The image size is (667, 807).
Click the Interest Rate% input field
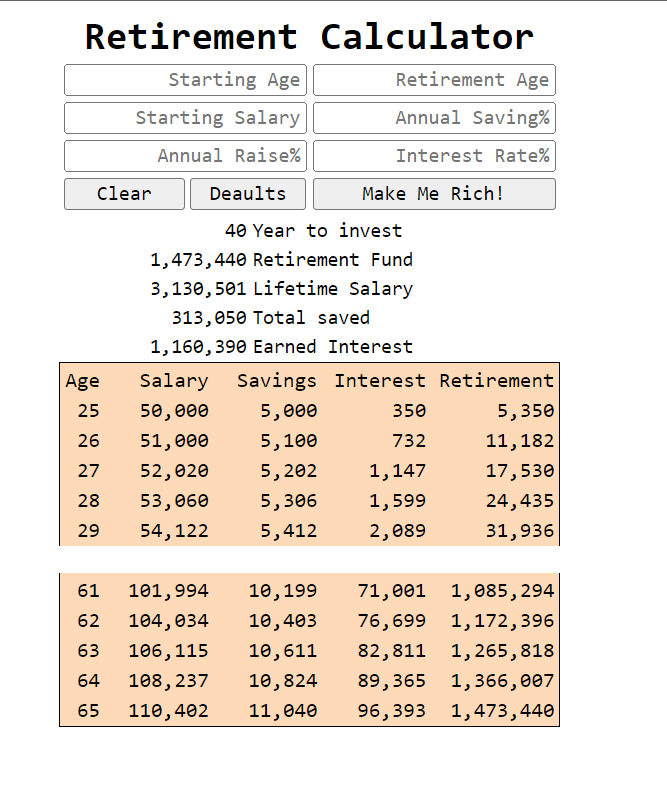coord(434,156)
